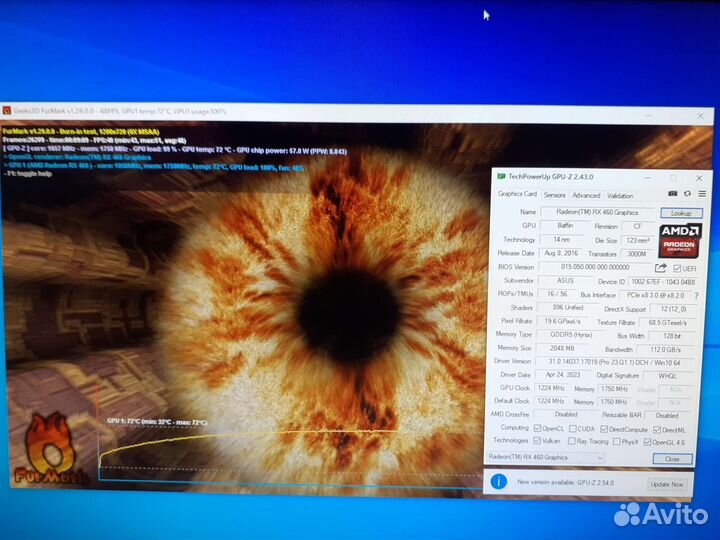Image resolution: width=720 pixels, height=540 pixels.
Task: Click the GPU-Z title bar app icon
Action: point(501,176)
